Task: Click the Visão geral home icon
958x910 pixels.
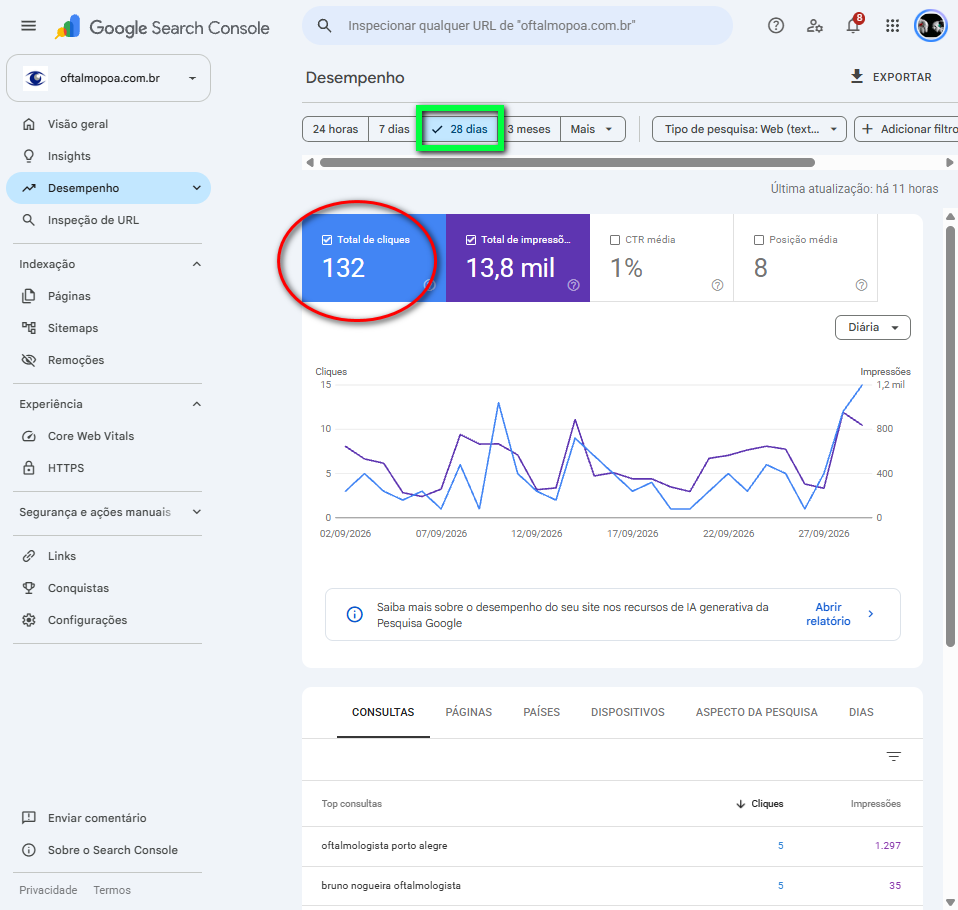Action: point(29,124)
